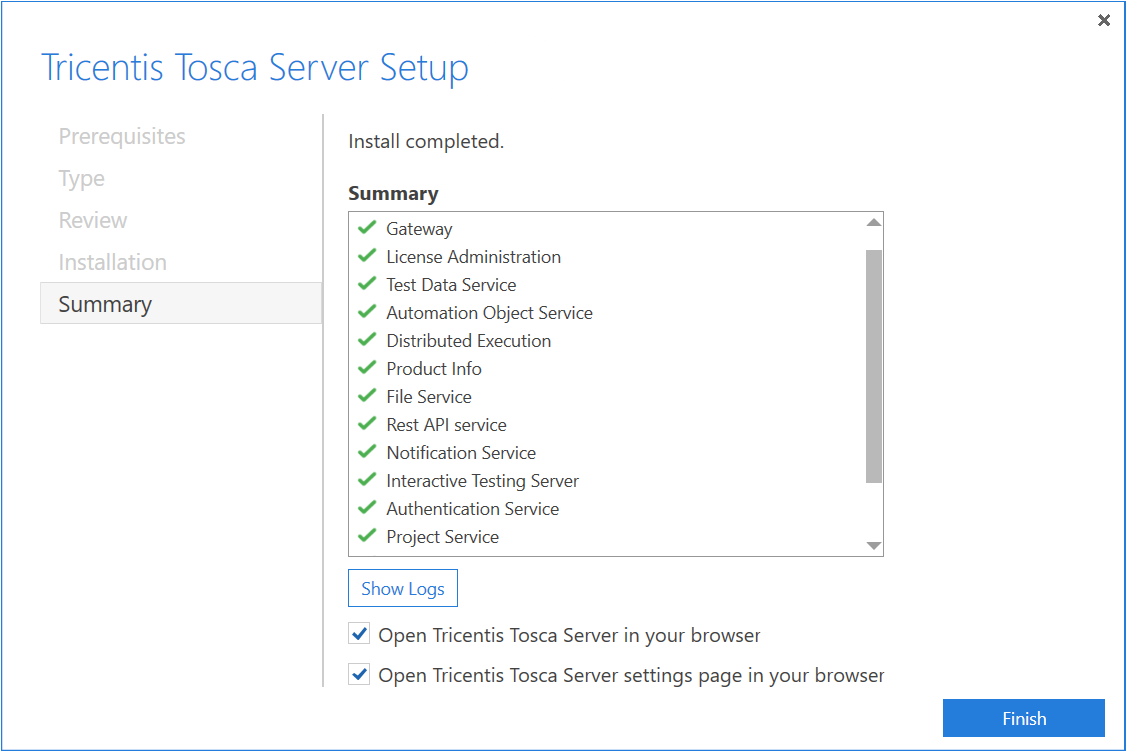Click Finish to close the setup
The width and height of the screenshot is (1127, 752).
(x=1023, y=718)
